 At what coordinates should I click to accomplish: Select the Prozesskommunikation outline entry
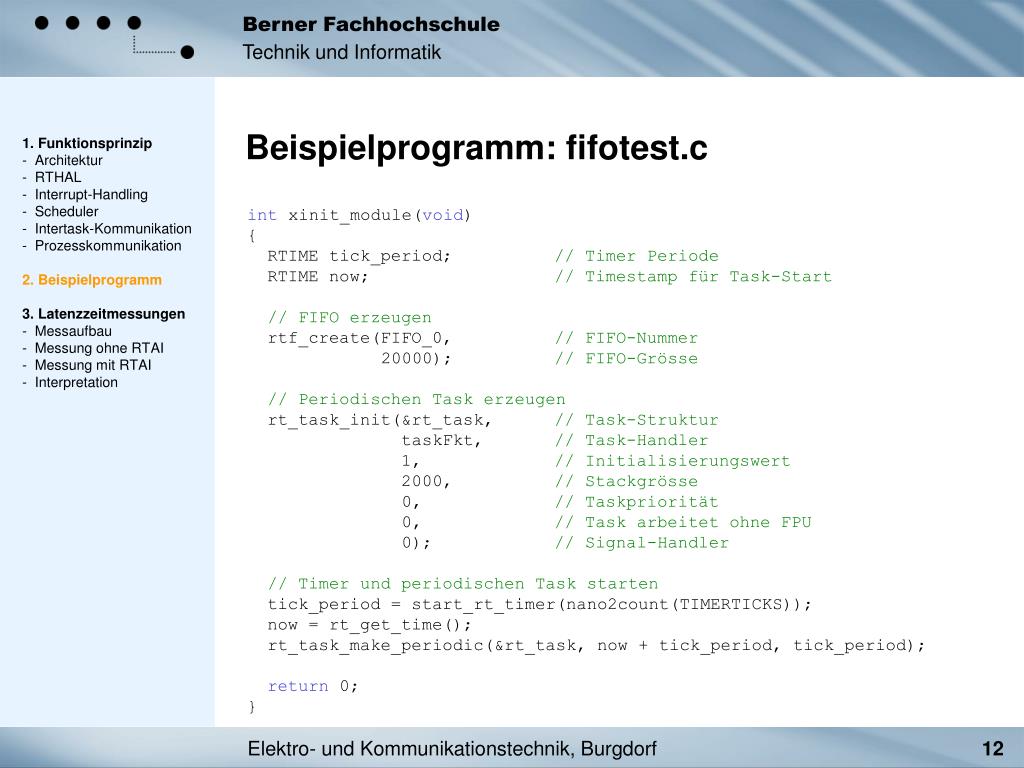[x=108, y=245]
